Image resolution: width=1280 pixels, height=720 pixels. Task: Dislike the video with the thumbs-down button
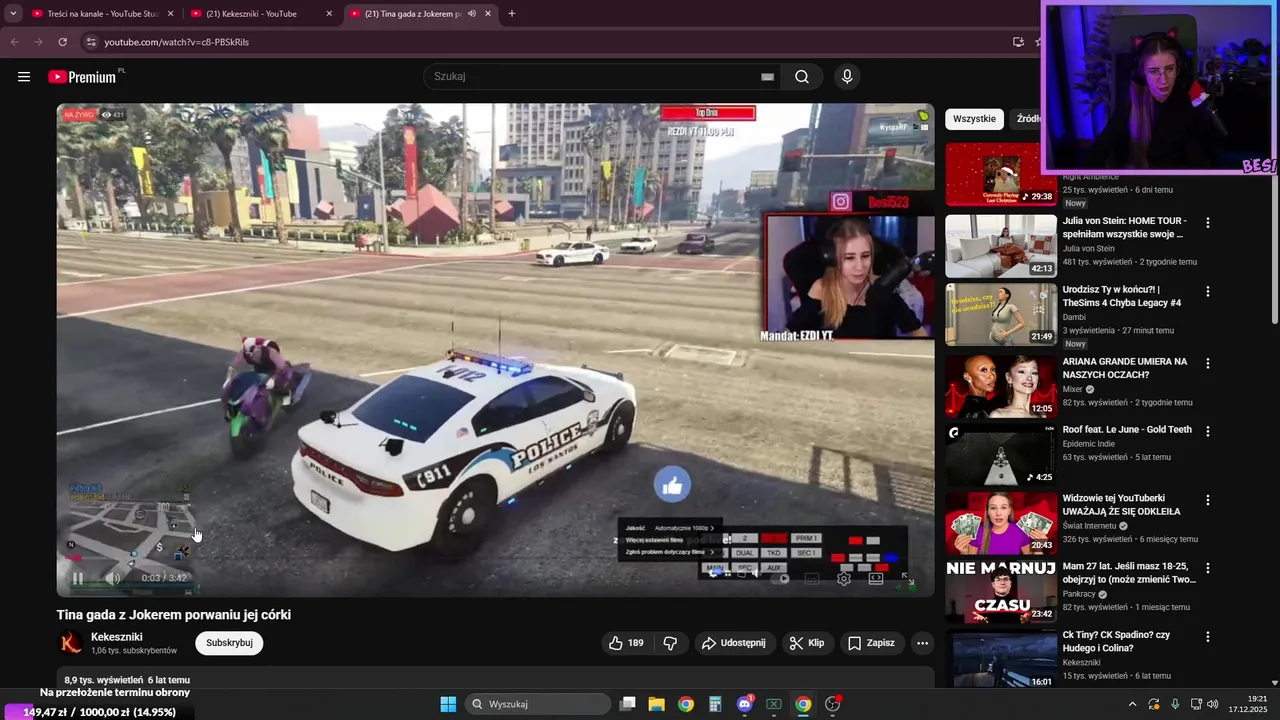click(670, 643)
